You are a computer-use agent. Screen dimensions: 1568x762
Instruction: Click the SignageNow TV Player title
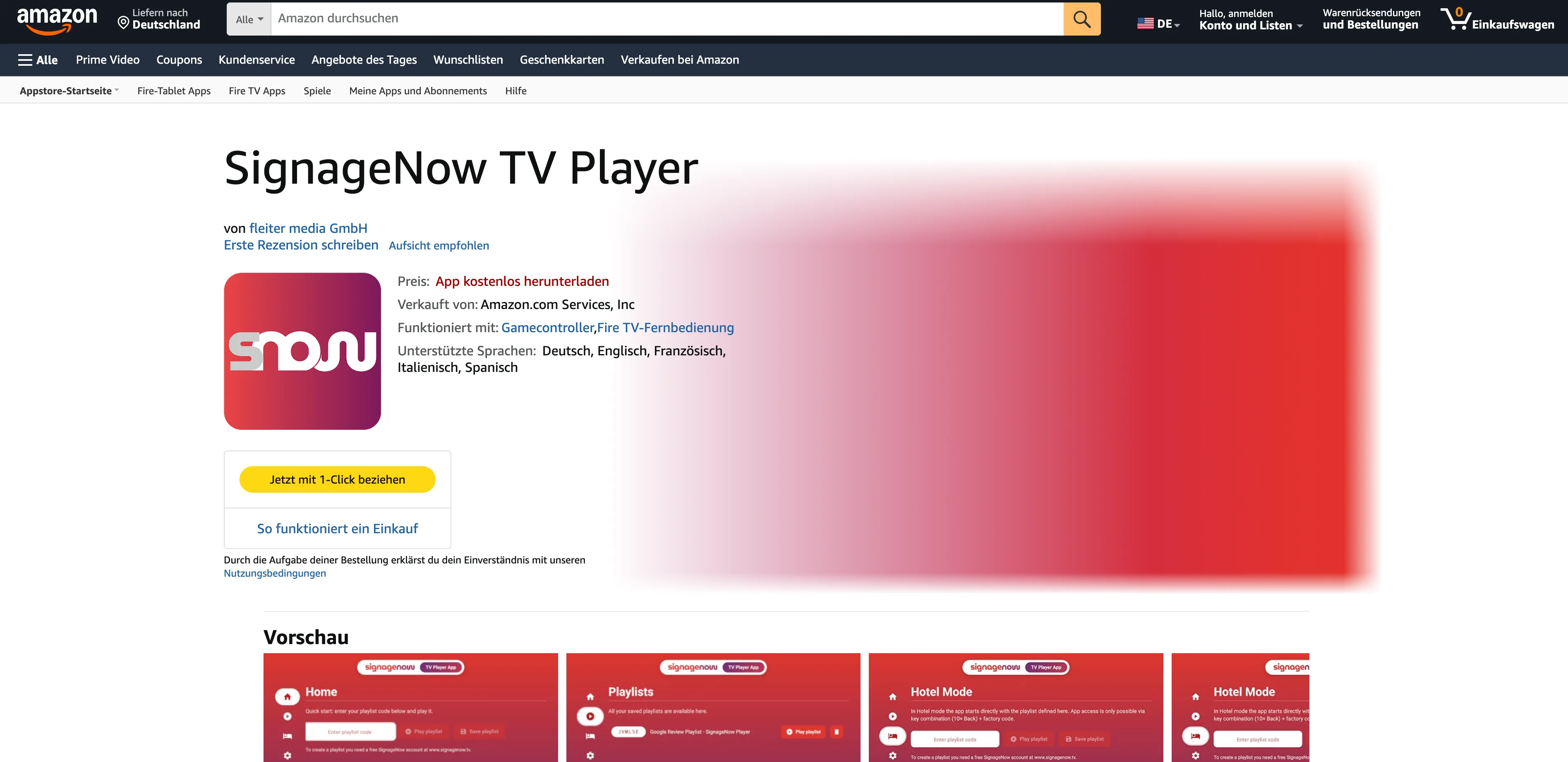[461, 168]
